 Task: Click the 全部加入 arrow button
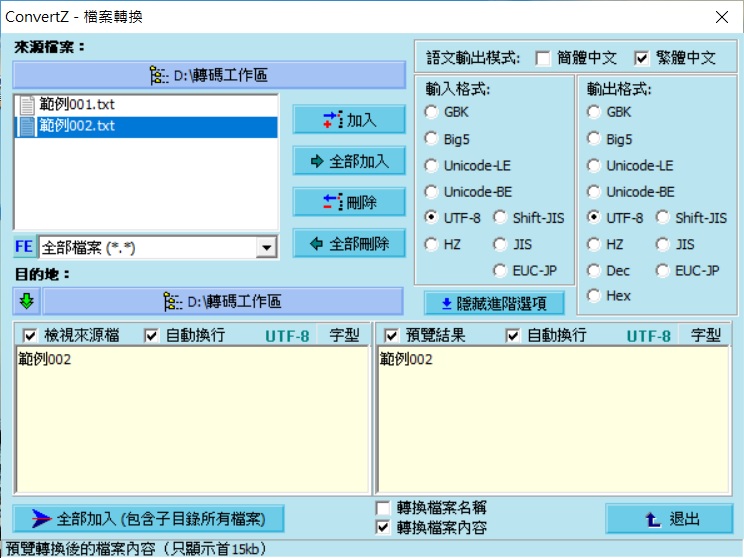click(349, 161)
